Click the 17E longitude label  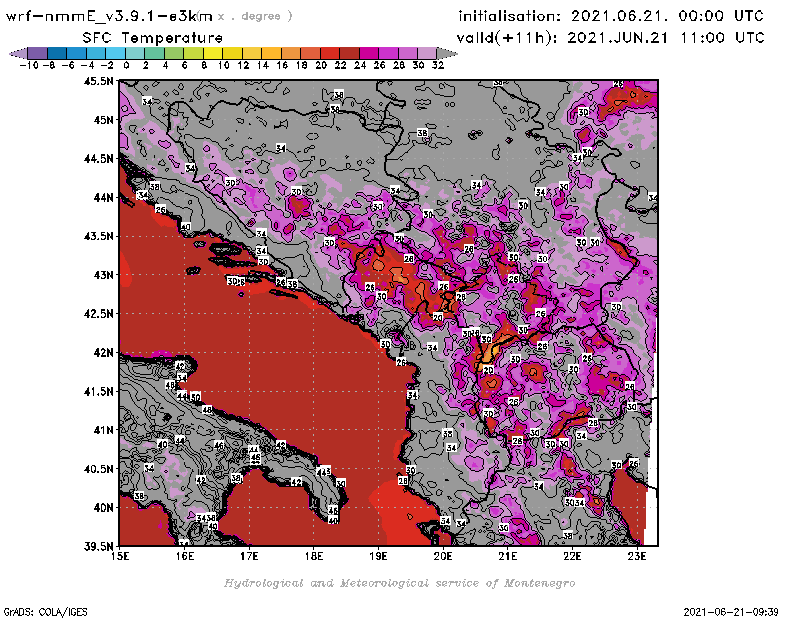click(249, 556)
